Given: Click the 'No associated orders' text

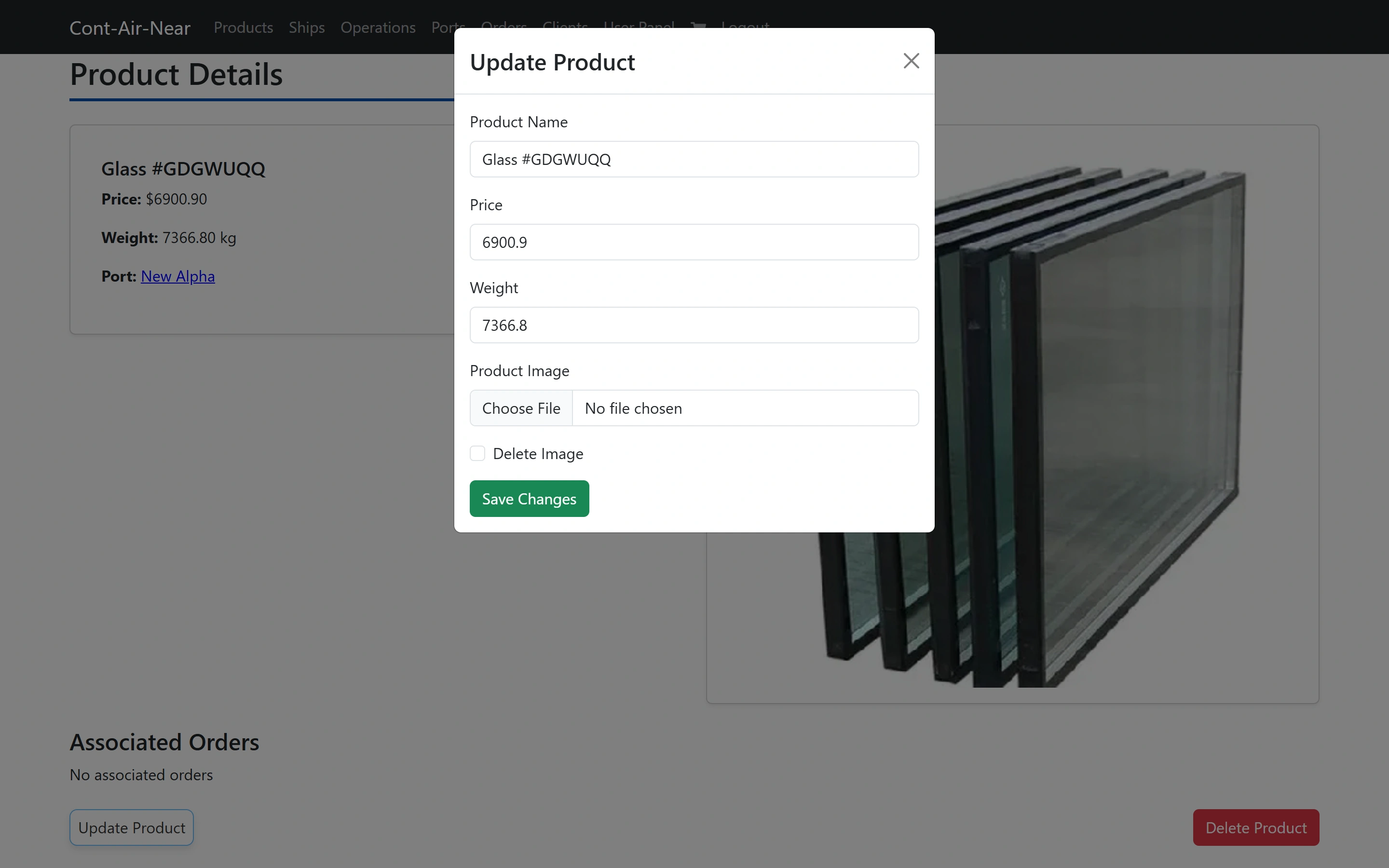Looking at the screenshot, I should (141, 774).
